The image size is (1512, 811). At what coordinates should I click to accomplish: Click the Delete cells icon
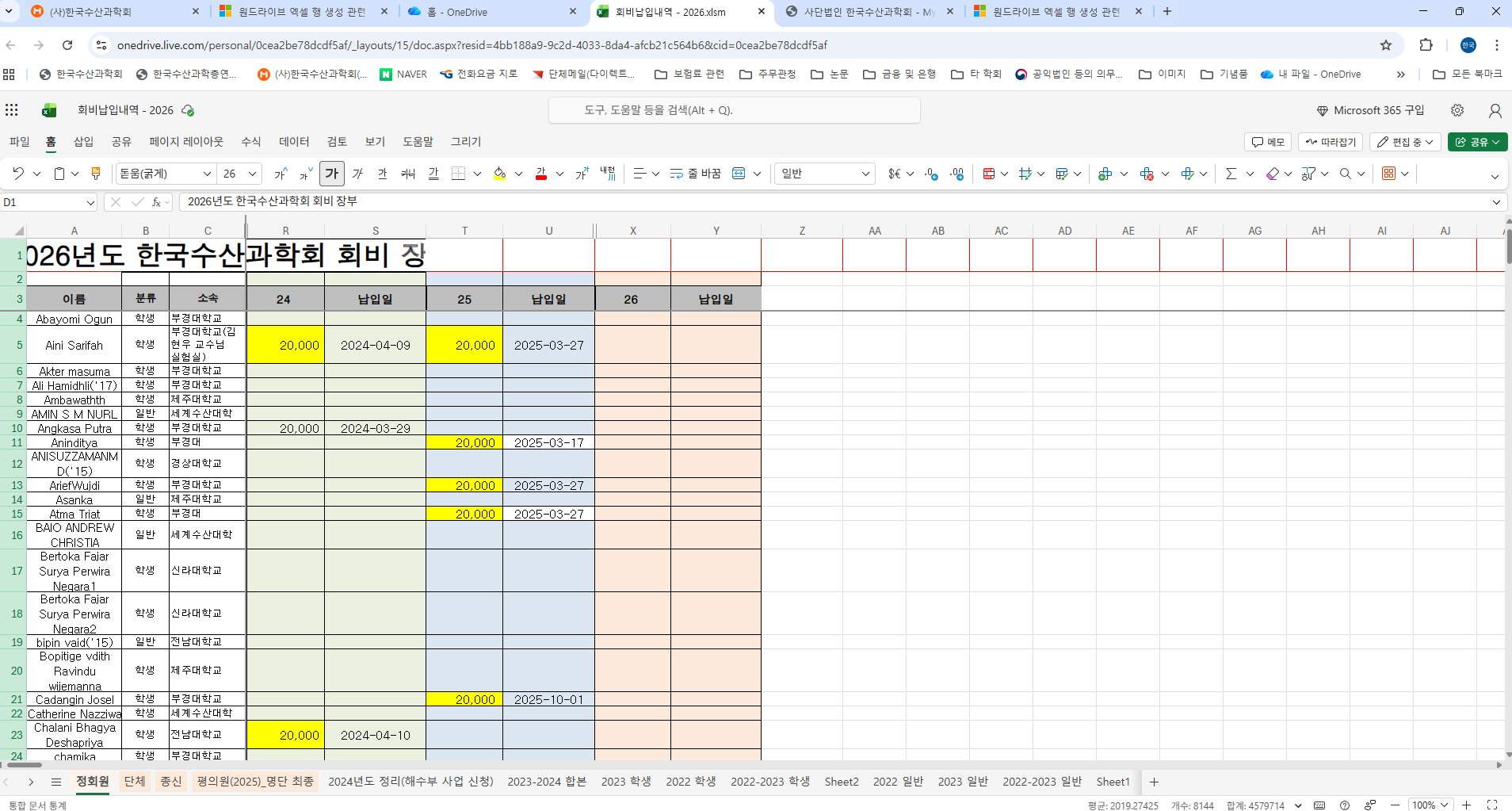click(x=1147, y=174)
